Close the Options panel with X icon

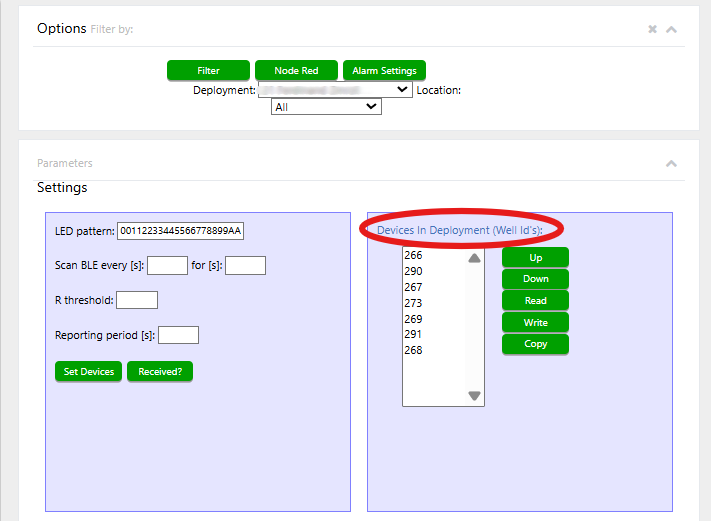tap(652, 30)
